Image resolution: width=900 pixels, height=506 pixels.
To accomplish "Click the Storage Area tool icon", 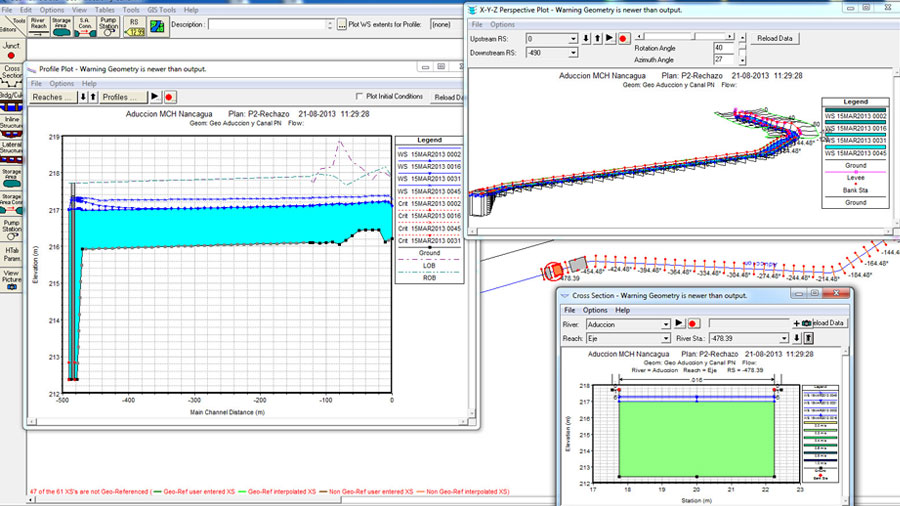I will (62, 25).
